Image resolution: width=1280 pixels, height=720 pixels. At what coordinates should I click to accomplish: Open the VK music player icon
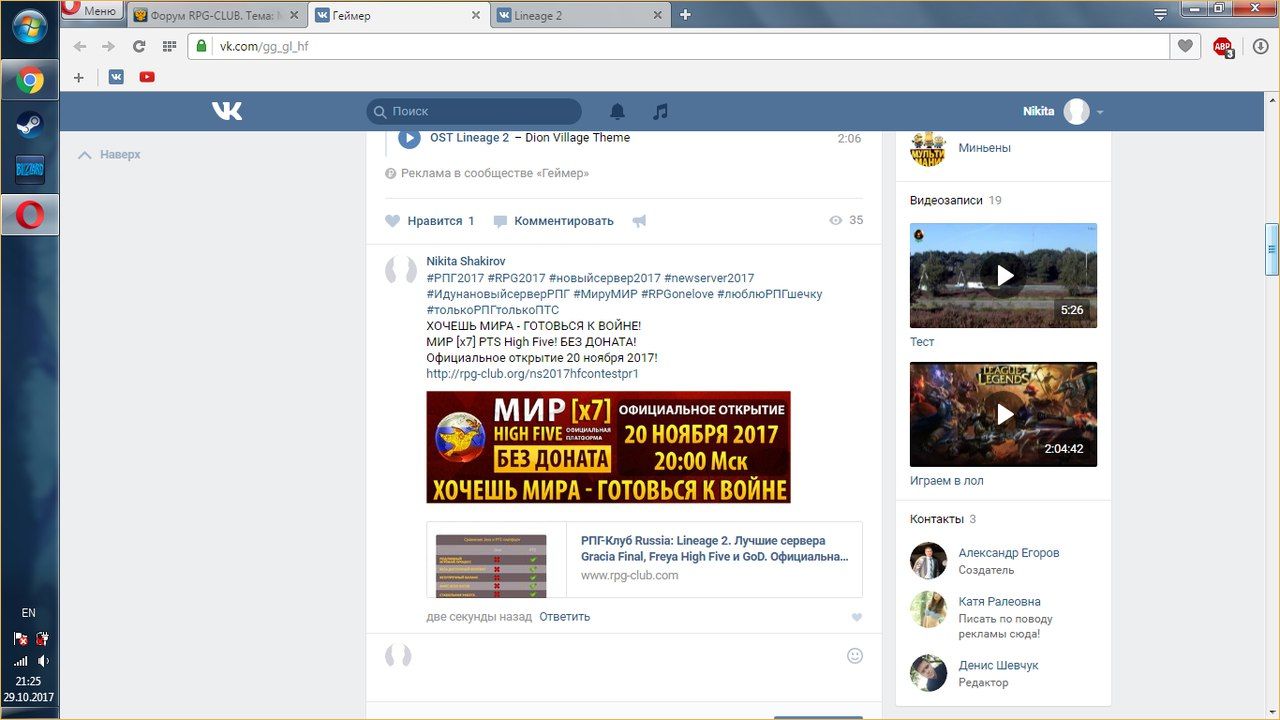660,111
